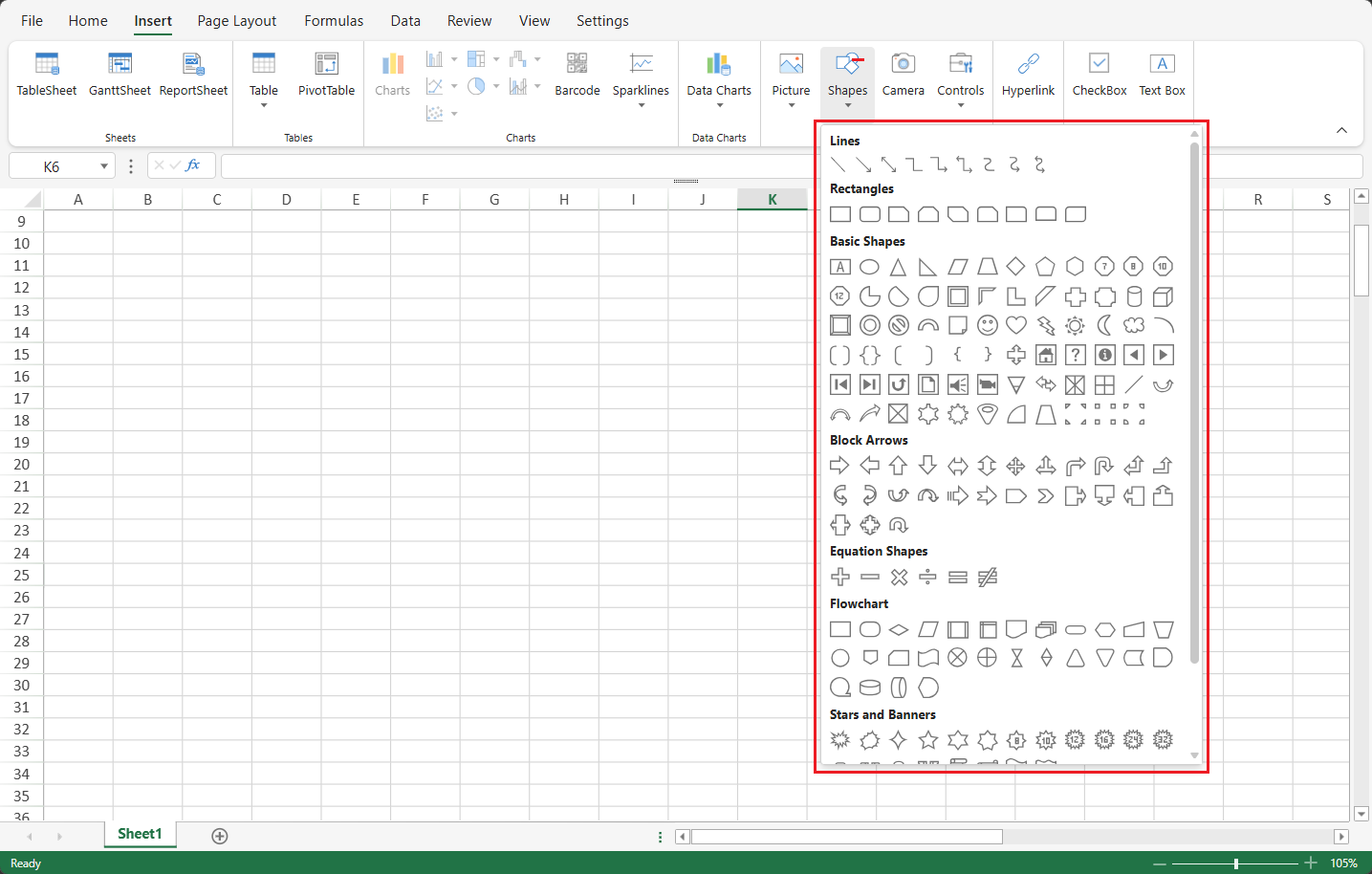Switch to the Home tab

click(x=88, y=21)
